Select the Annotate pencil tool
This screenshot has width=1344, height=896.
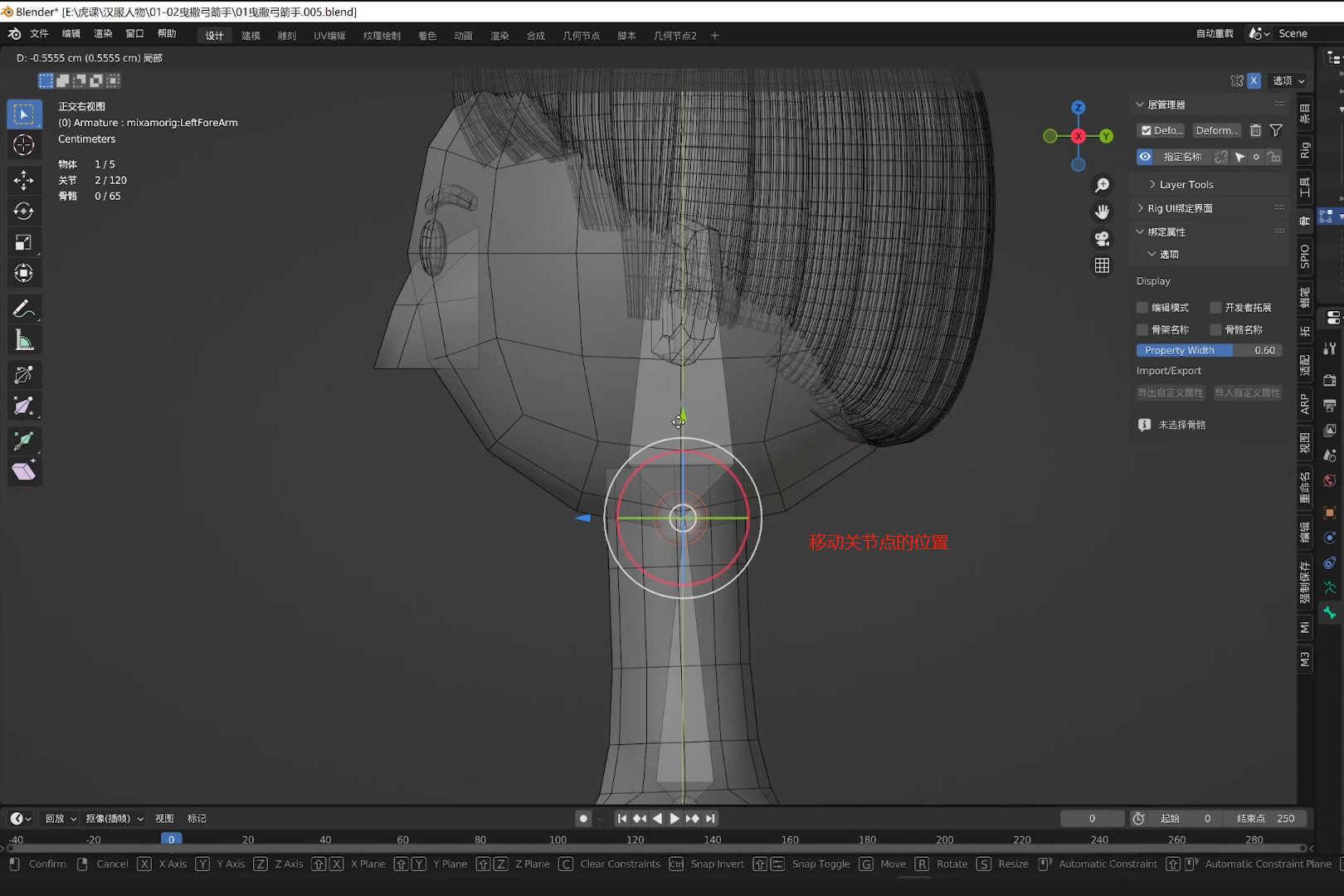tap(23, 309)
